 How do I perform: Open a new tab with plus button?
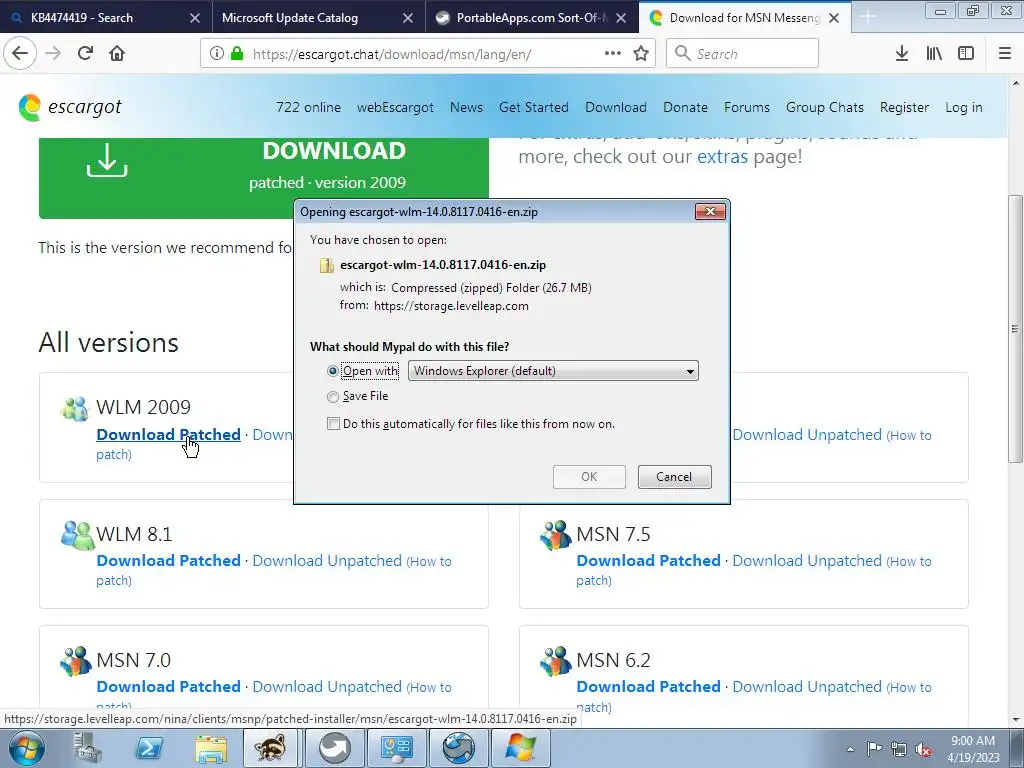coord(868,18)
